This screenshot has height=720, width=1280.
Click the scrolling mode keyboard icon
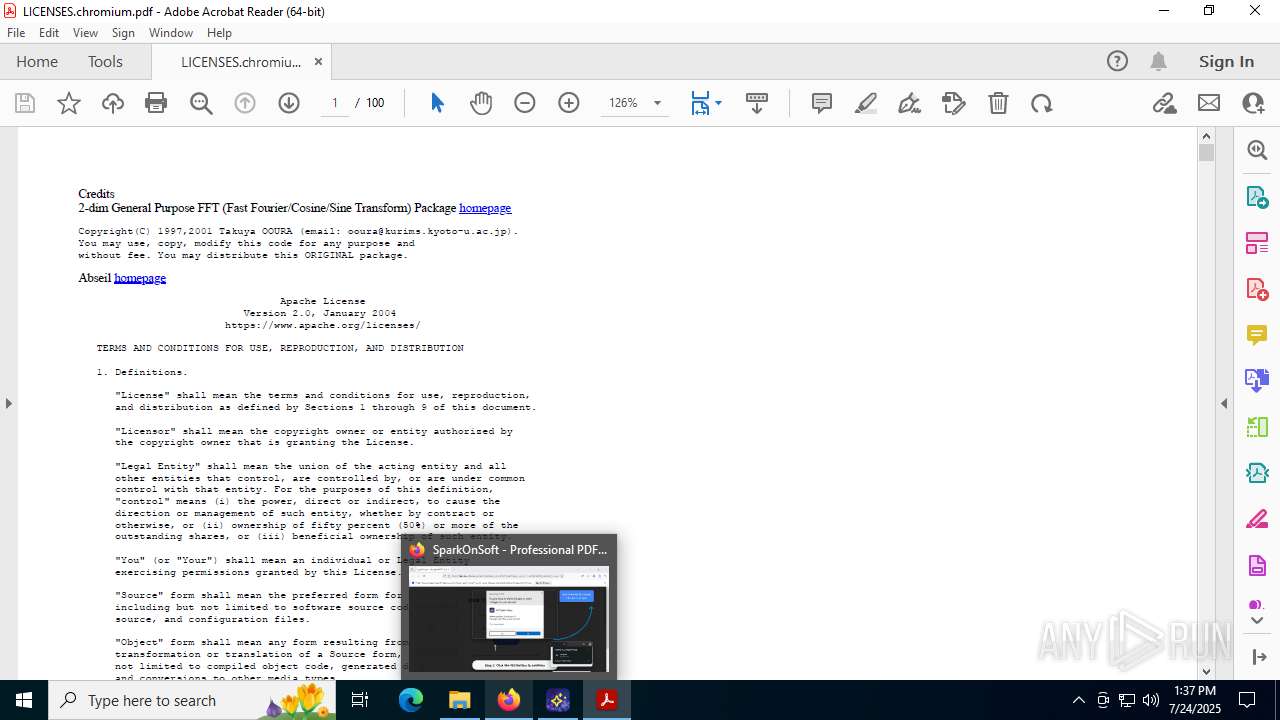[757, 103]
